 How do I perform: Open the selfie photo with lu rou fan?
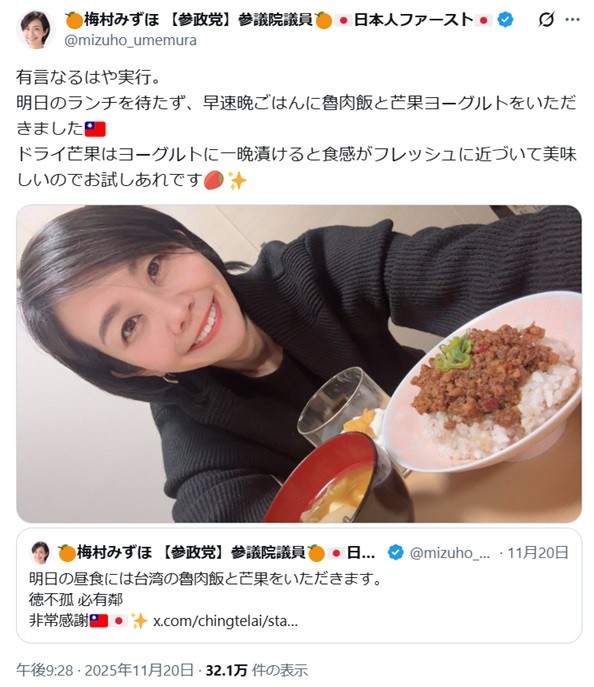click(299, 364)
